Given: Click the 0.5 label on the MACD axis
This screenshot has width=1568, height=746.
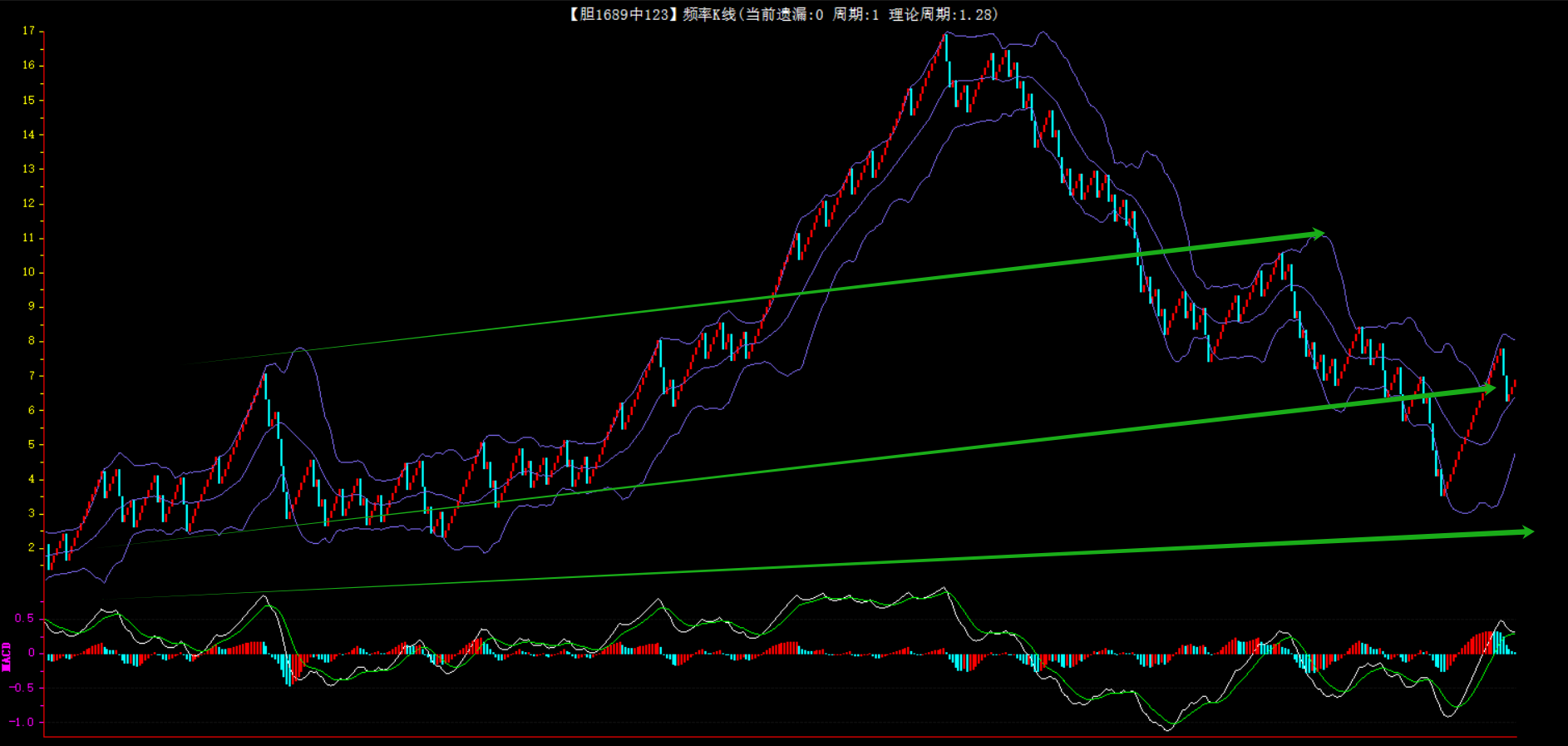Looking at the screenshot, I should [24, 618].
